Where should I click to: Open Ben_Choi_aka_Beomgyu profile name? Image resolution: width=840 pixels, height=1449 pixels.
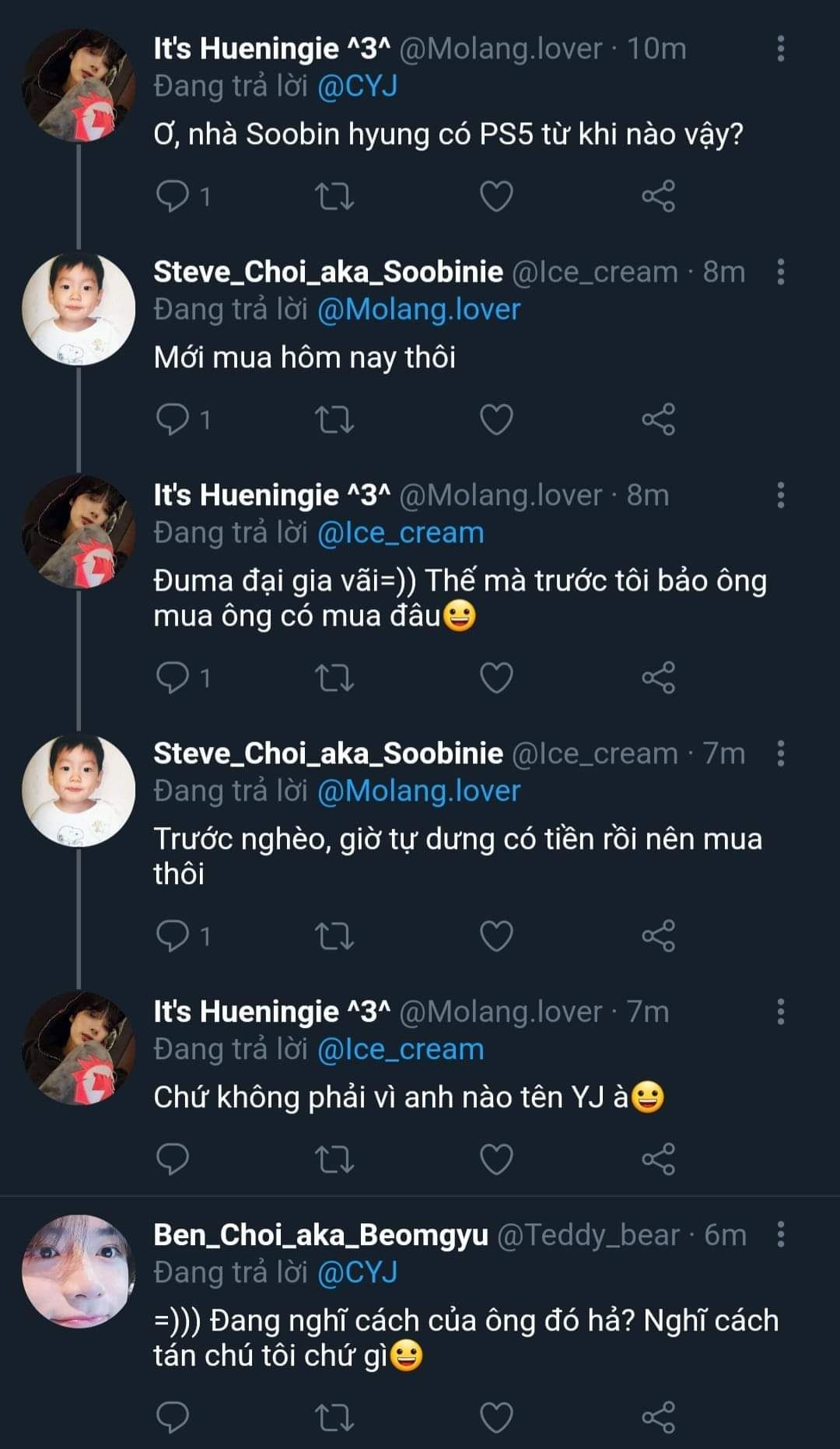320,1235
